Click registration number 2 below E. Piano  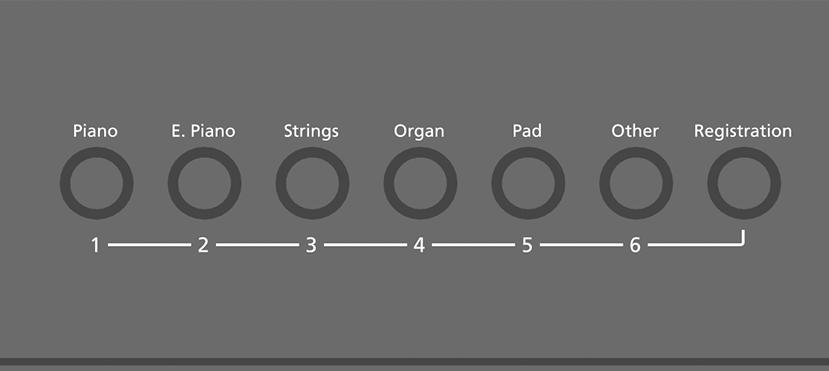tap(203, 245)
